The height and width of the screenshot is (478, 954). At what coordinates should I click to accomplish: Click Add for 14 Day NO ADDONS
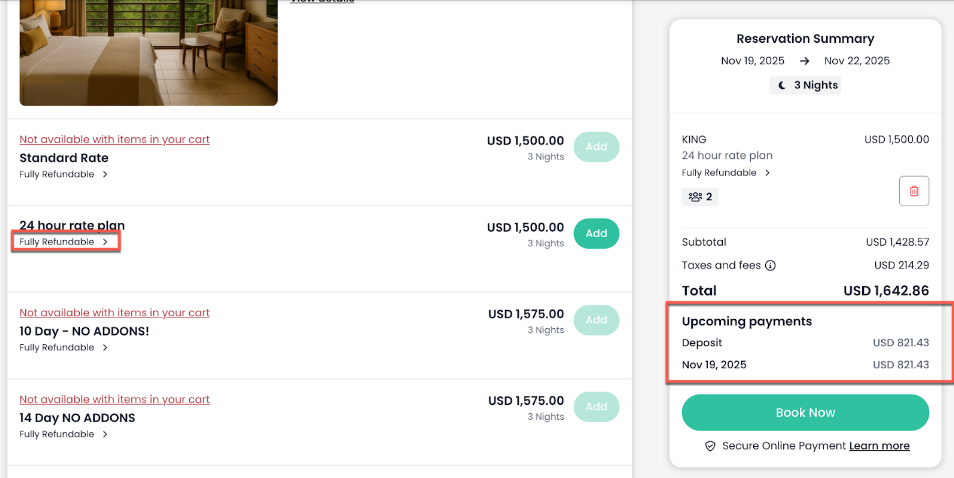point(596,407)
